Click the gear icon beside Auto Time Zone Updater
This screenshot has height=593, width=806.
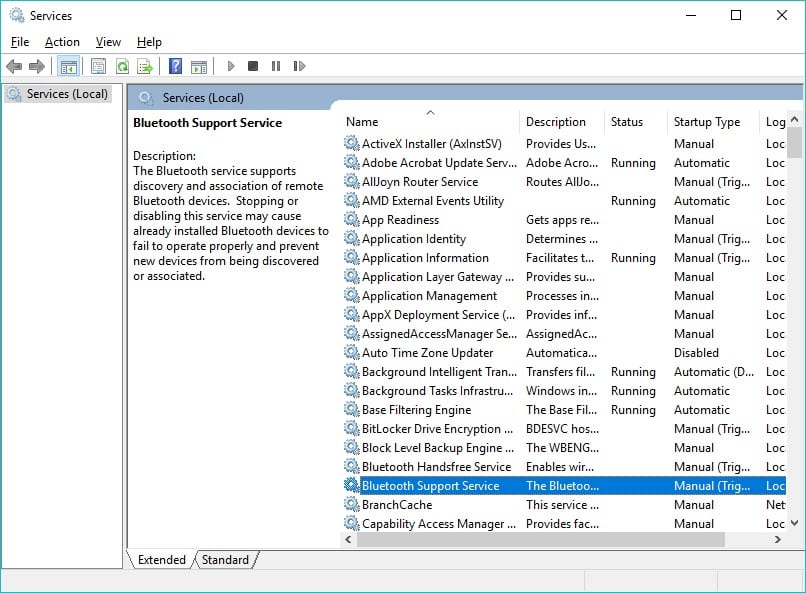point(352,353)
